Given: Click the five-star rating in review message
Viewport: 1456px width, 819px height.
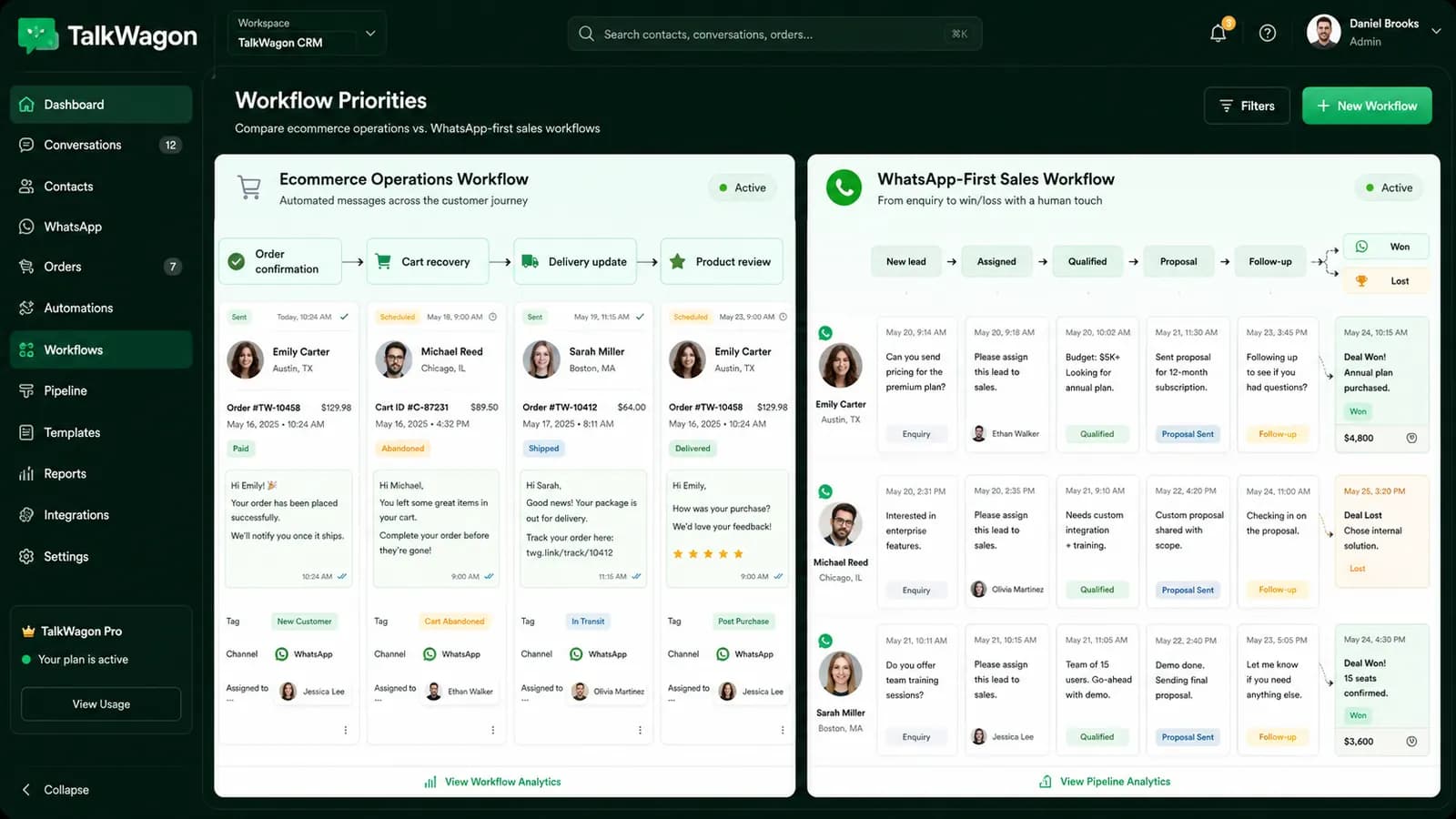Looking at the screenshot, I should [708, 553].
